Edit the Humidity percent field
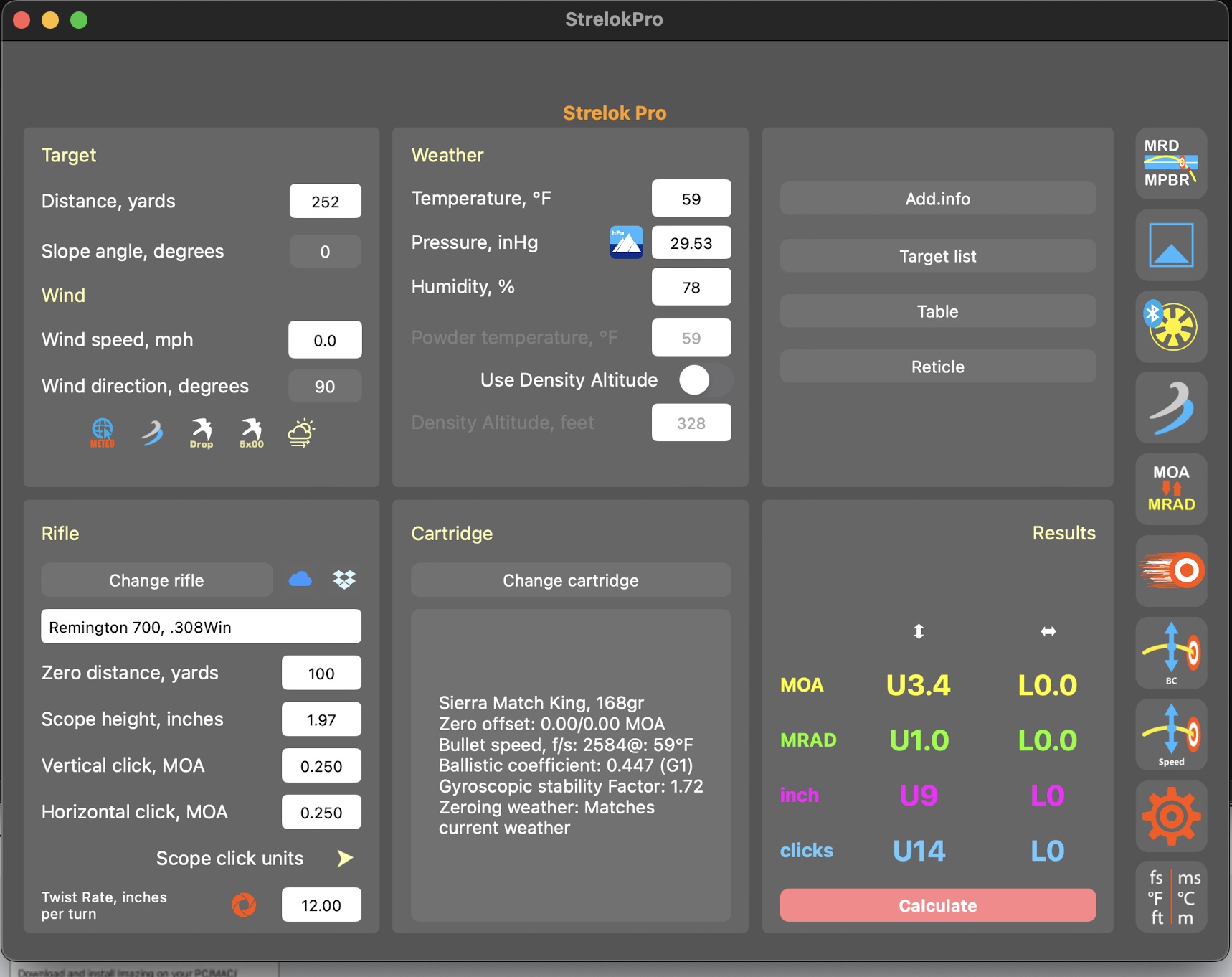This screenshot has width=1232, height=977. [691, 287]
